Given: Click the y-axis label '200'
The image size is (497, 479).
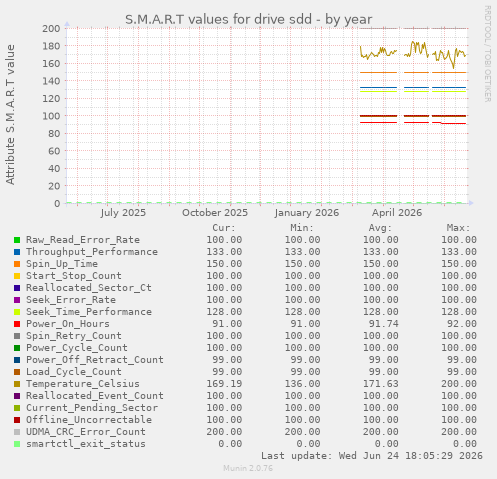Looking at the screenshot, I should point(51,28).
